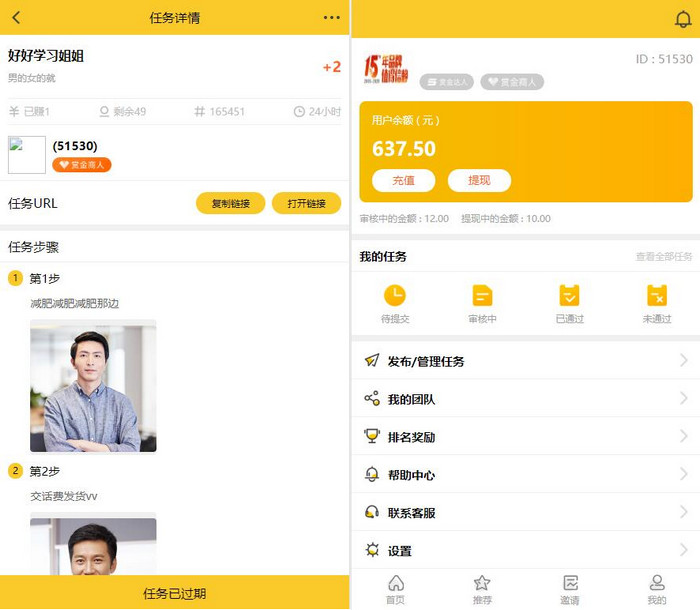Click the 任务URL label

coord(33,204)
